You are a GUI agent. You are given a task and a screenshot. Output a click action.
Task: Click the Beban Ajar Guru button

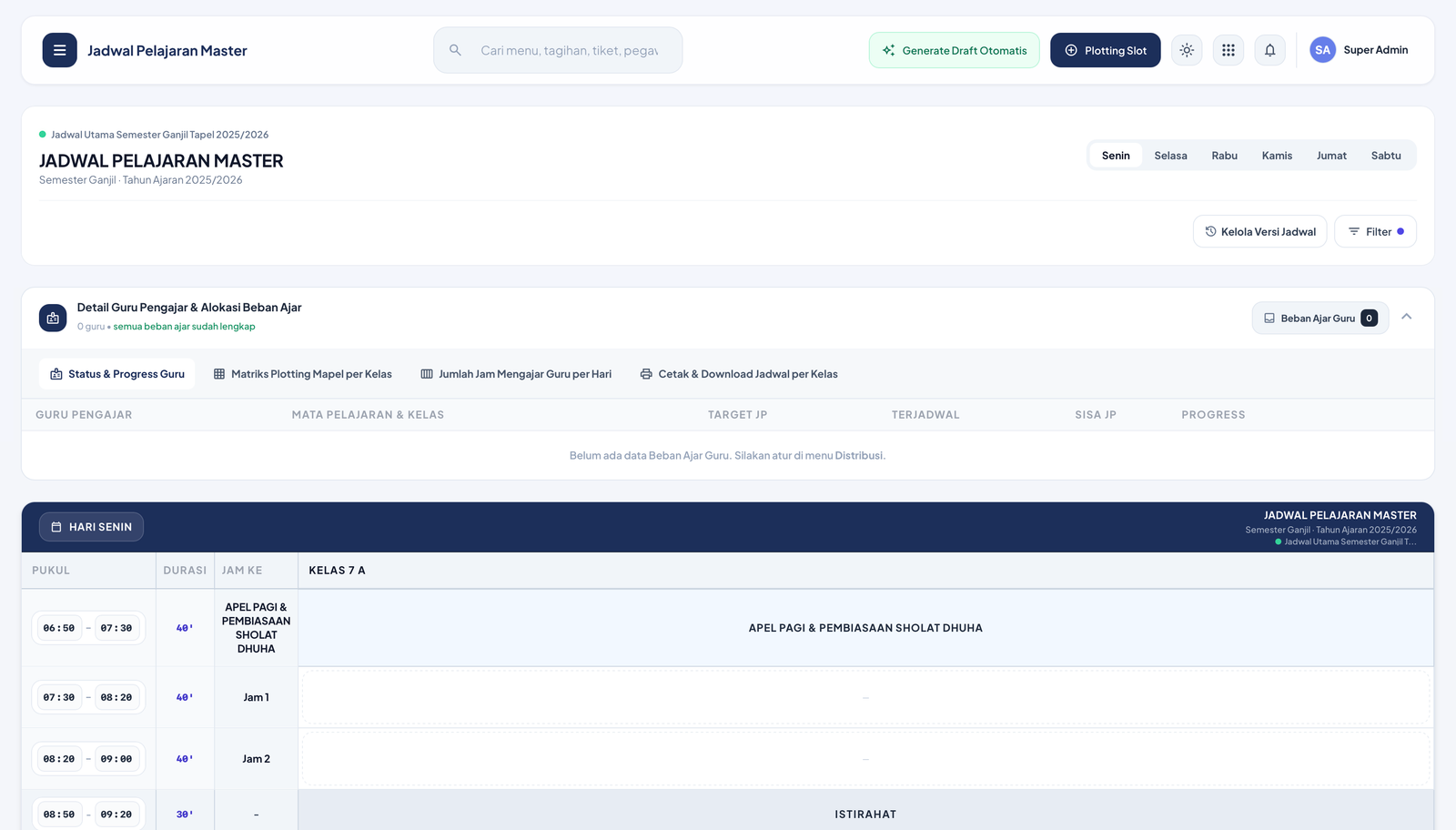point(1319,318)
